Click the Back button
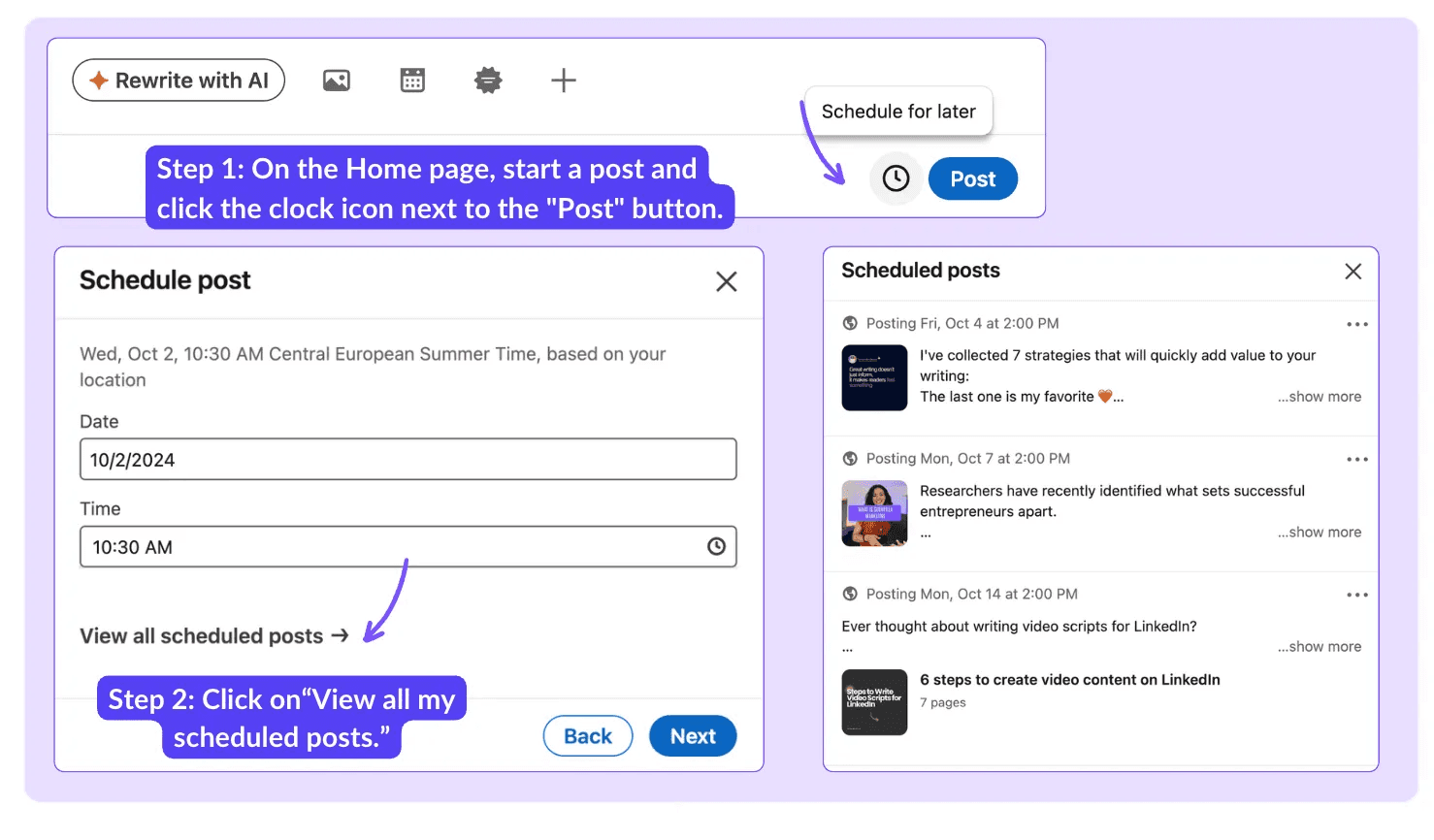The image size is (1434, 840). pyautogui.click(x=588, y=736)
